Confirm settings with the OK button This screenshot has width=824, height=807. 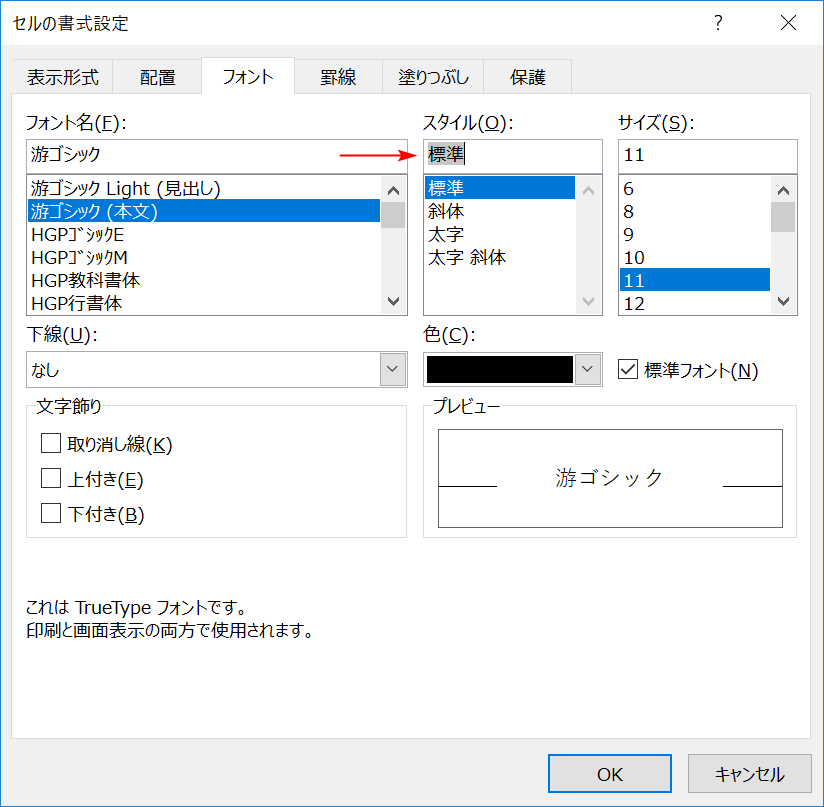[609, 773]
